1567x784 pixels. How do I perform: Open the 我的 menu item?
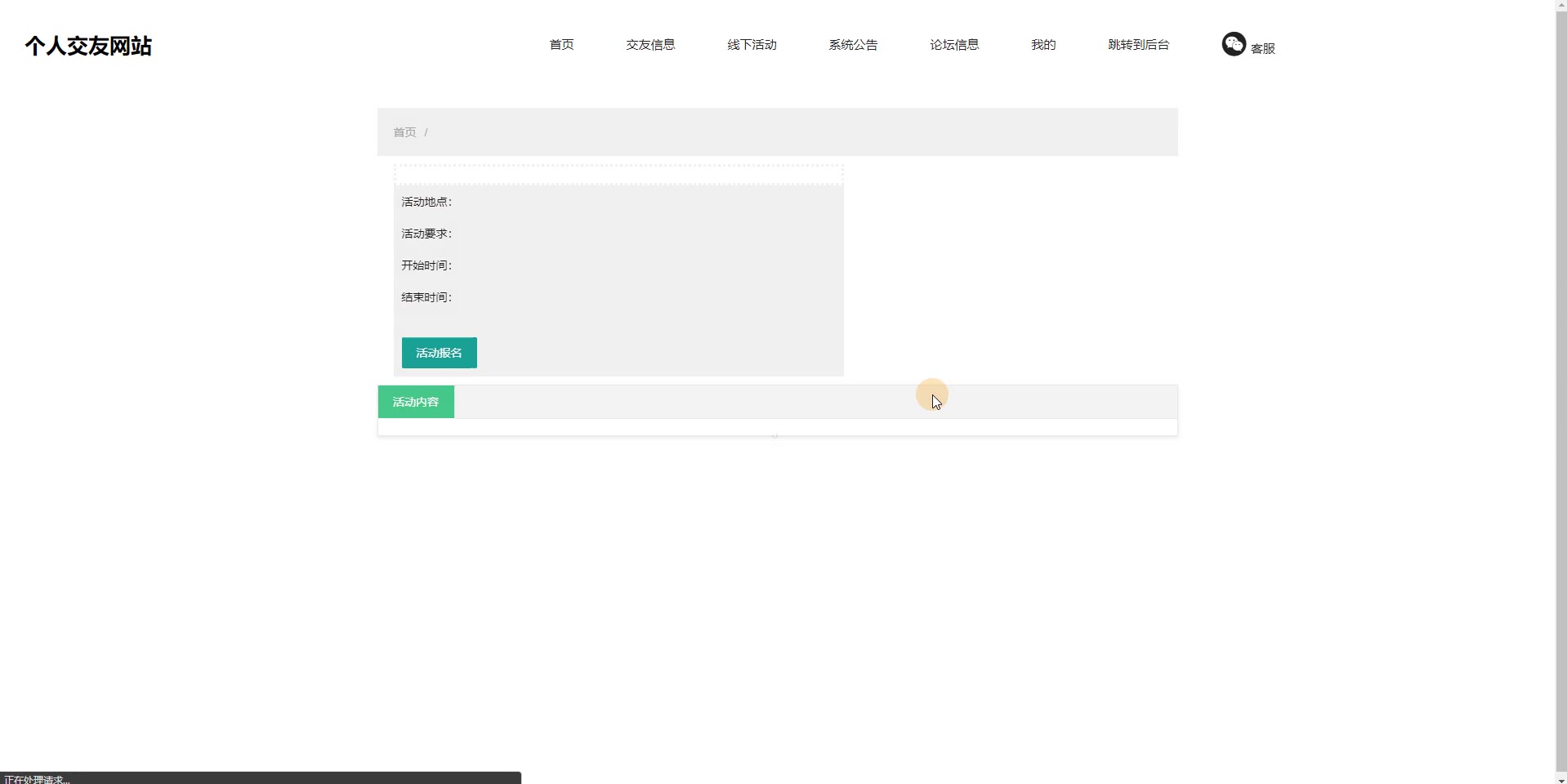coord(1043,45)
